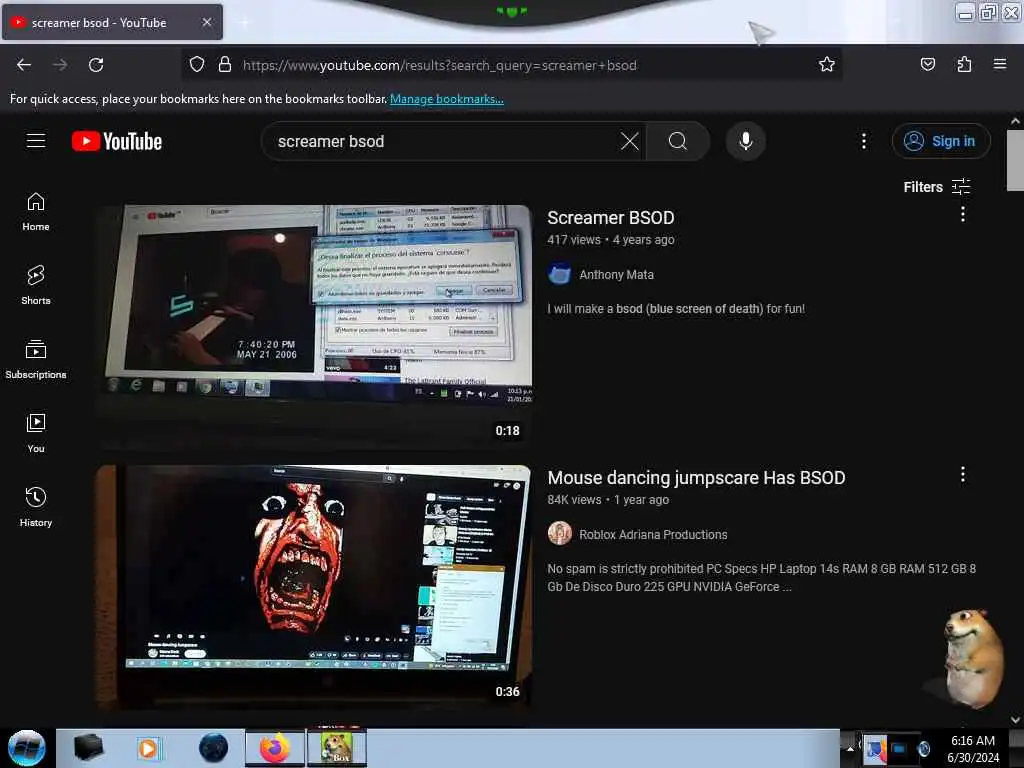The width and height of the screenshot is (1024, 768).
Task: Open Subscriptions in sidebar
Action: (x=36, y=359)
